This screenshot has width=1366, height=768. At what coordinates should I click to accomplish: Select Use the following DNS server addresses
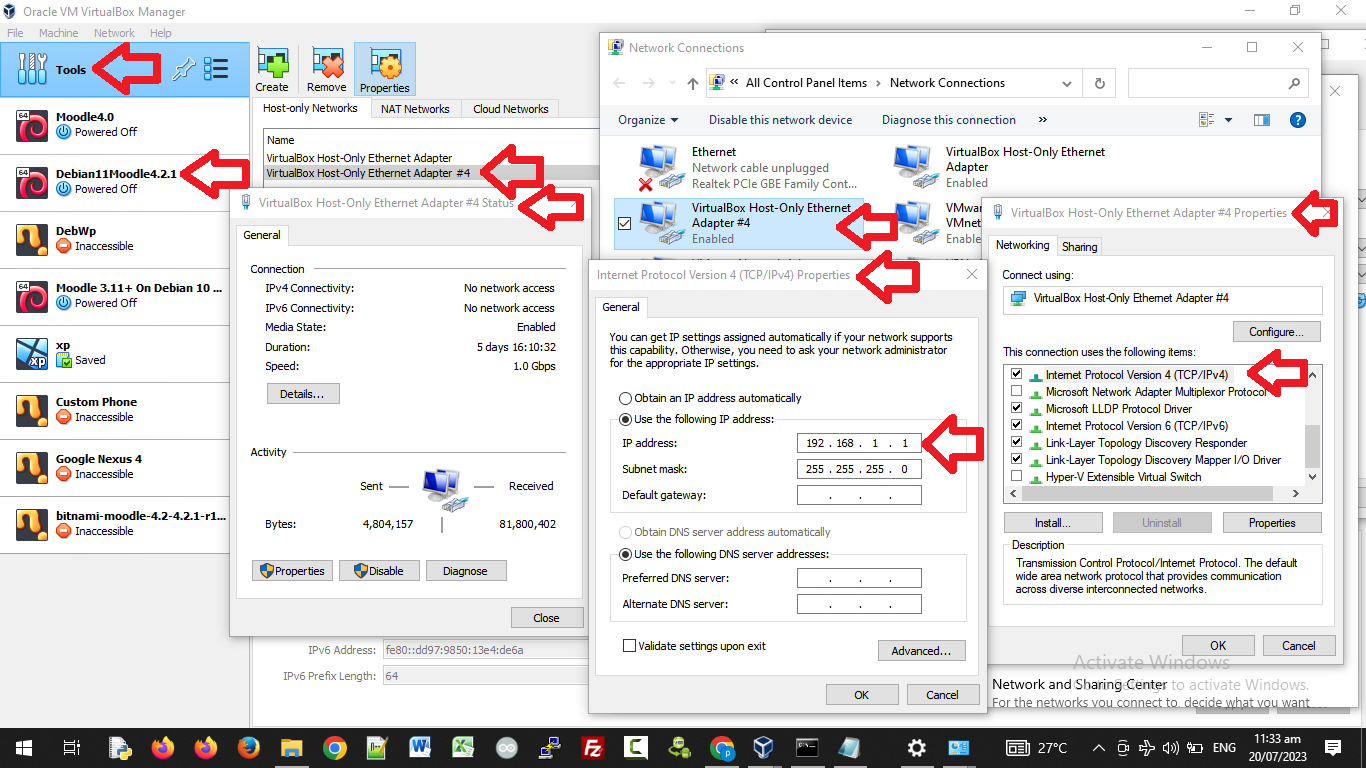coord(627,554)
